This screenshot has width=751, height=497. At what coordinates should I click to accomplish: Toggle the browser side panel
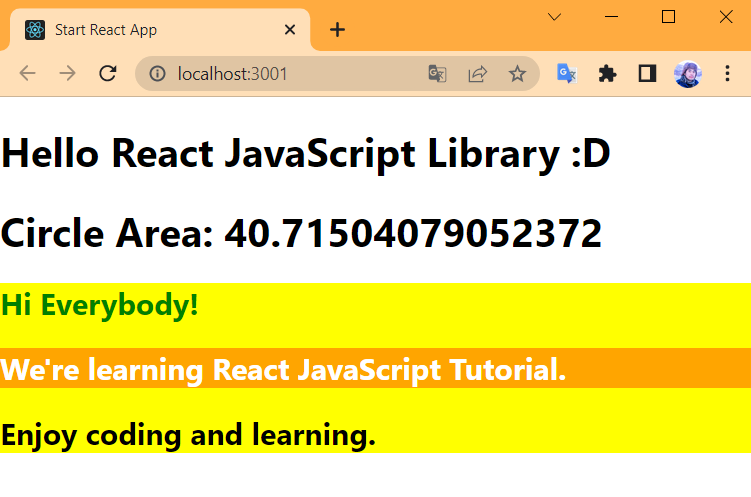(648, 74)
